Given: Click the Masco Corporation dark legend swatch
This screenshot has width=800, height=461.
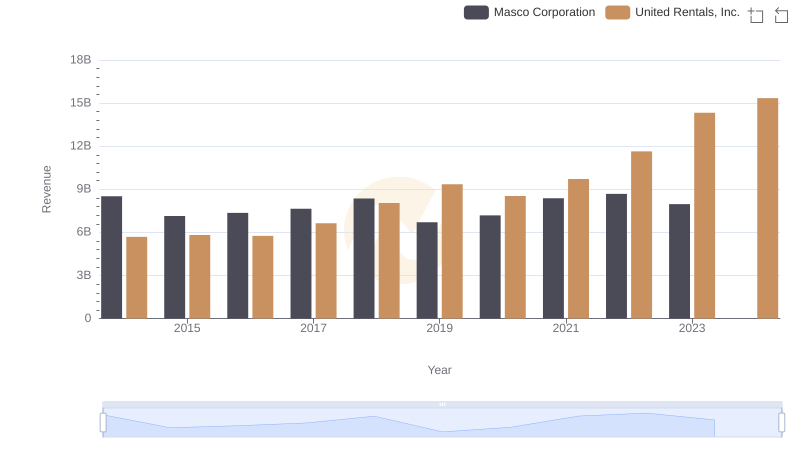Looking at the screenshot, I should (x=476, y=12).
